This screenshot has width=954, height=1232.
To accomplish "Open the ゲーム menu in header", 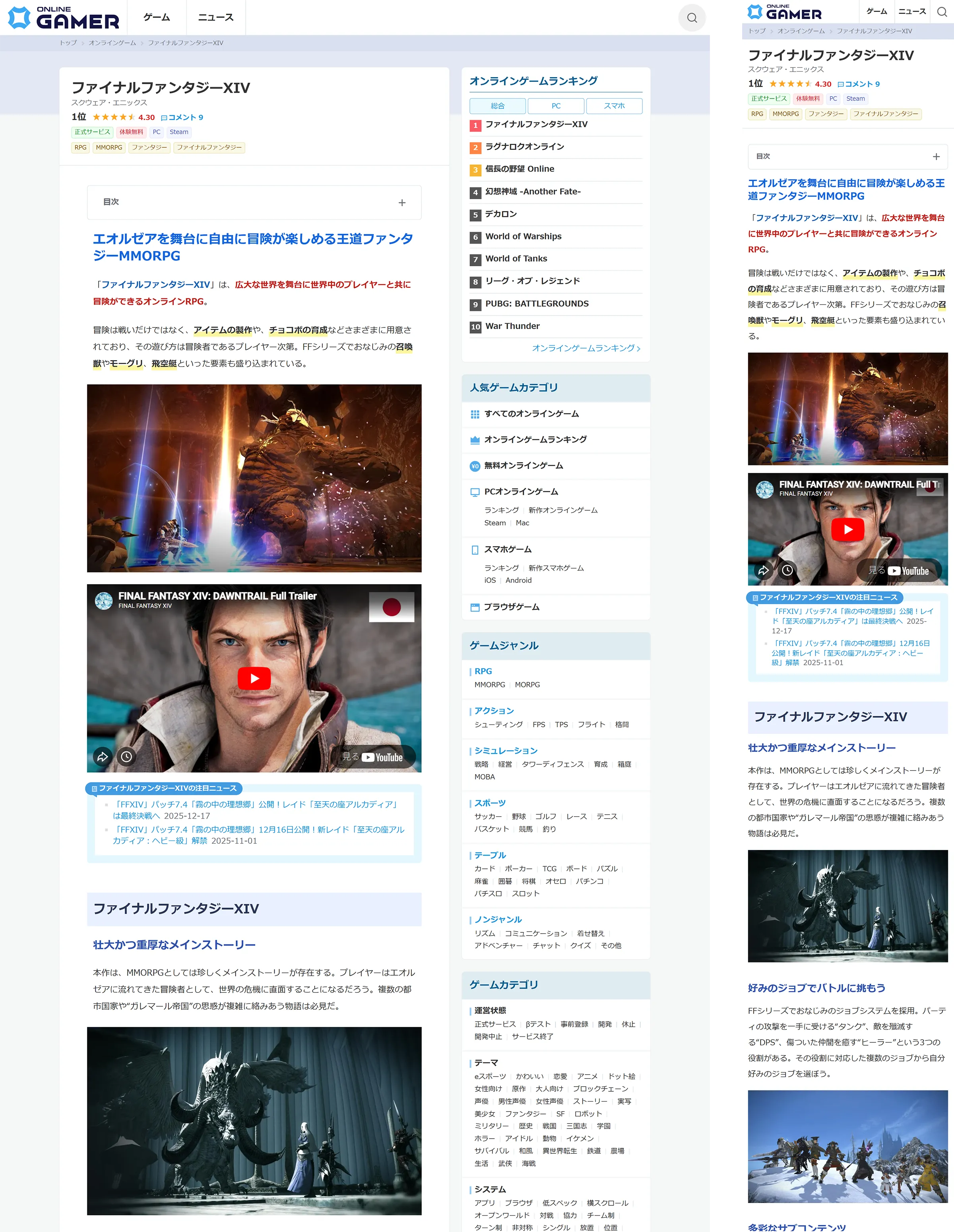I will tap(156, 17).
